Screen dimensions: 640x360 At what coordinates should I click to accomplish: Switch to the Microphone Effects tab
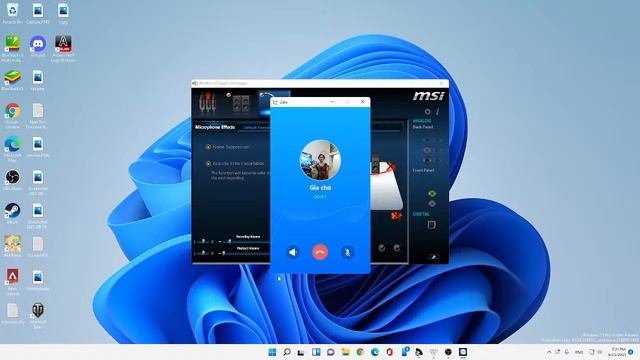tap(215, 127)
